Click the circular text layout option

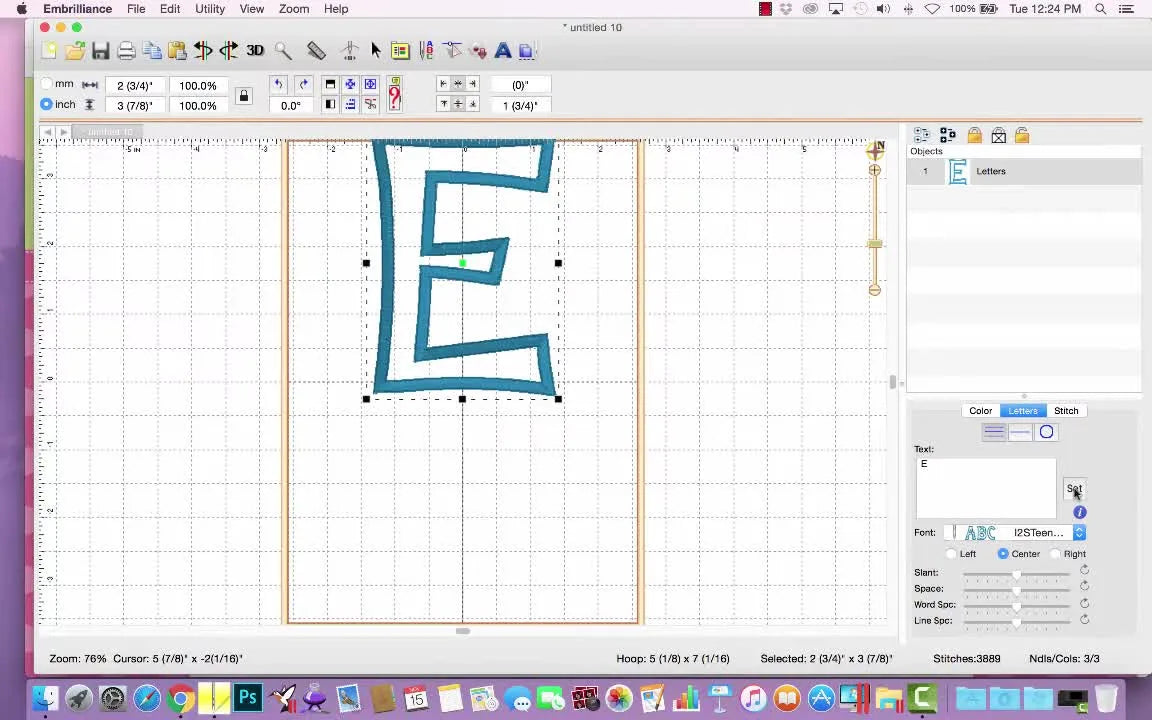coord(1046,431)
